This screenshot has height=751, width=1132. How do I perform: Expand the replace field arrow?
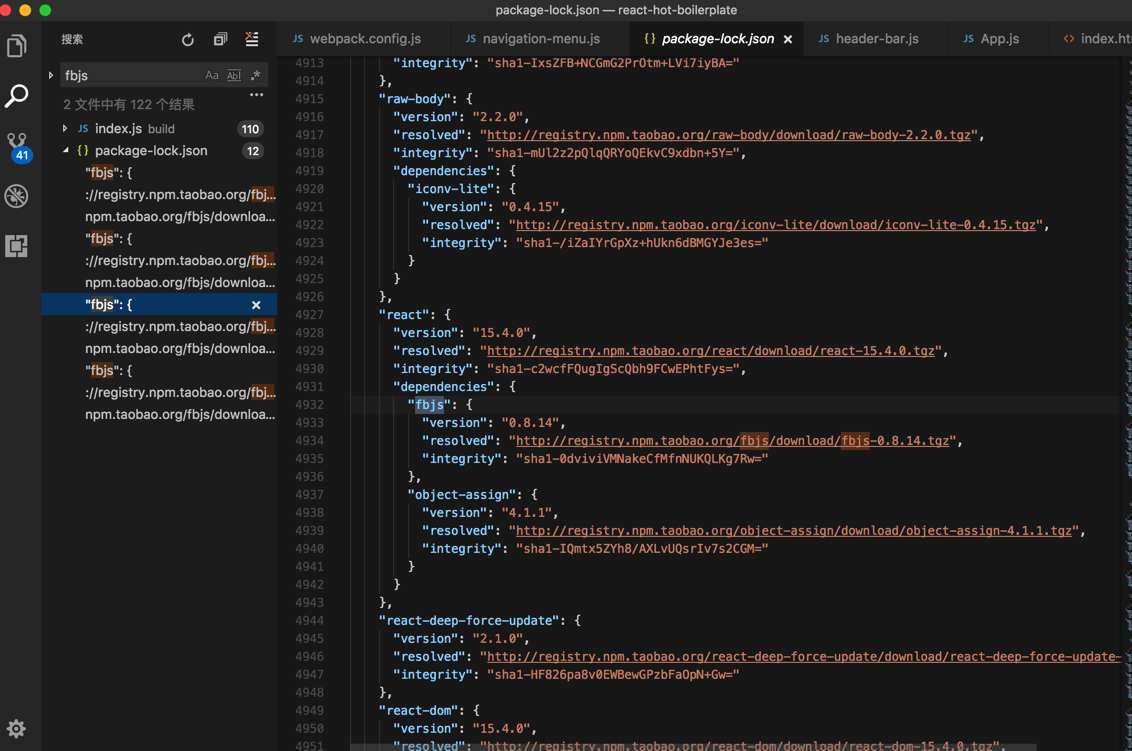point(51,76)
